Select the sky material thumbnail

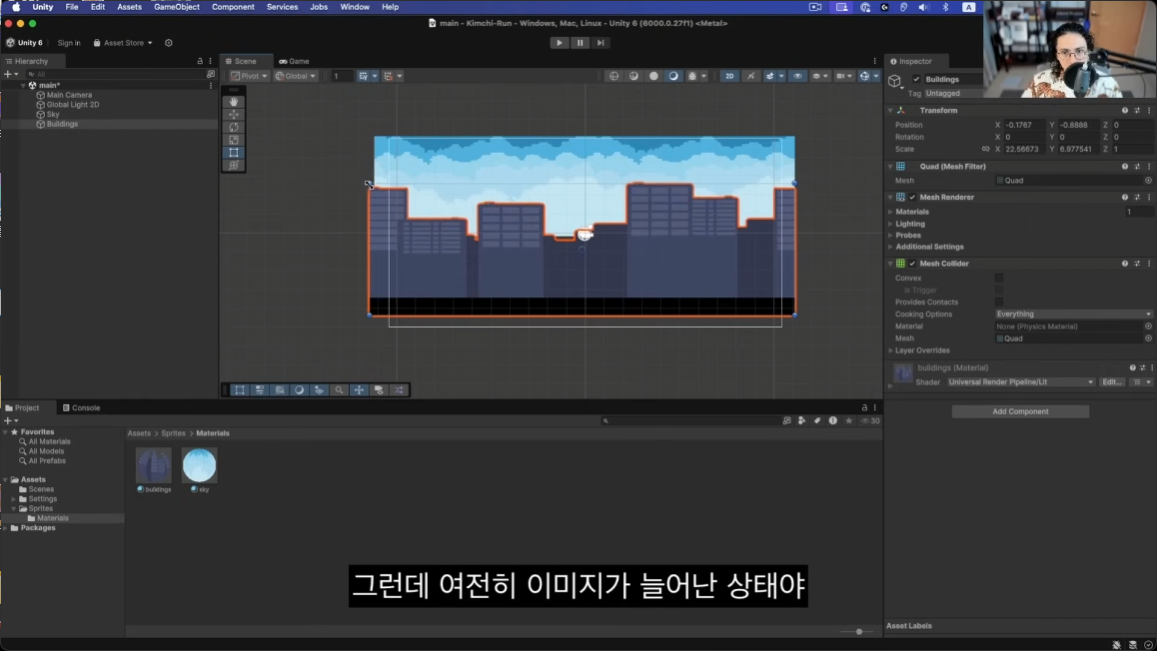(x=199, y=466)
